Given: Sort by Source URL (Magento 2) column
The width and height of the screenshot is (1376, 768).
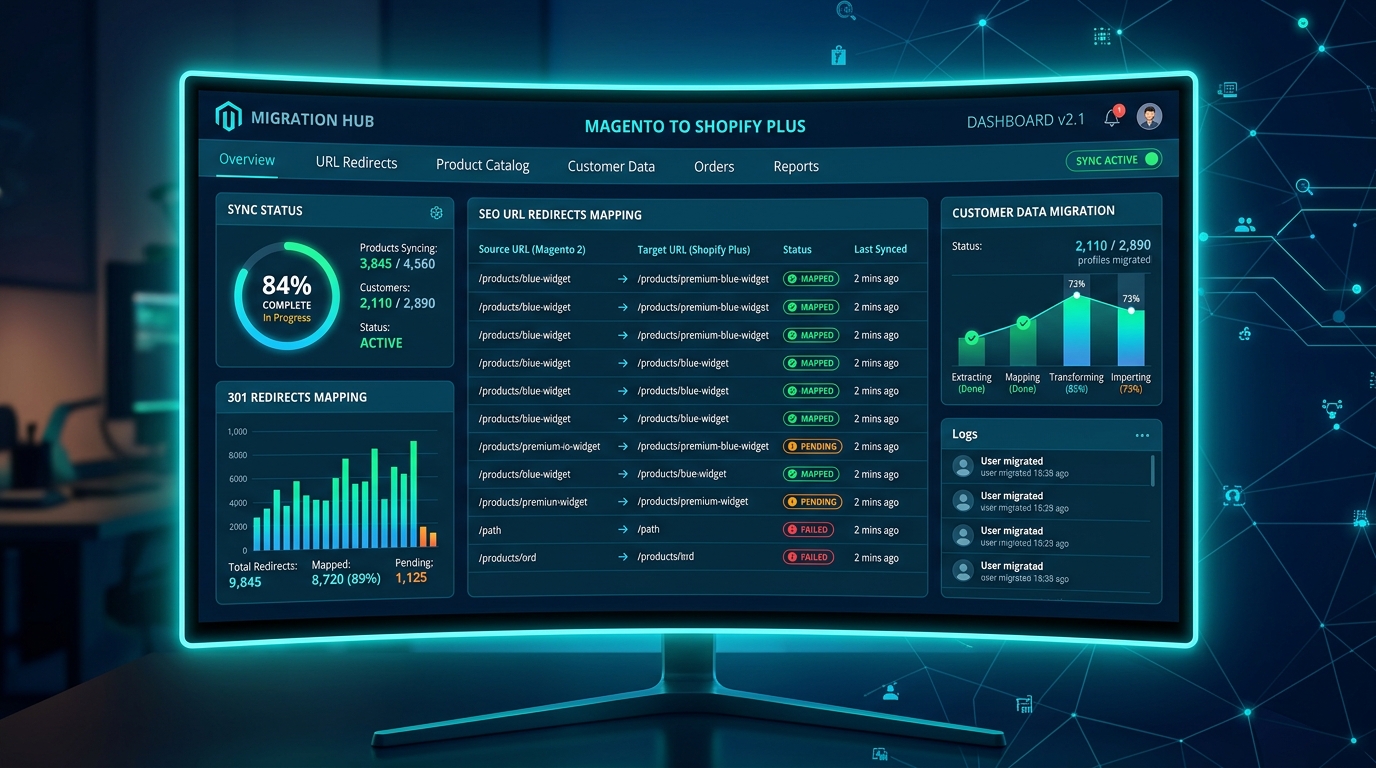Looking at the screenshot, I should point(532,249).
